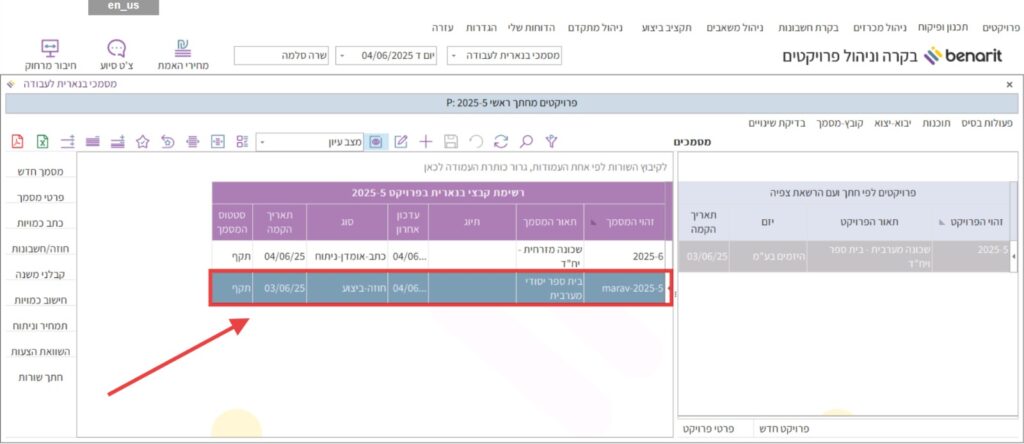Click the filter funnel icon
The image size is (1024, 444).
(x=550, y=142)
